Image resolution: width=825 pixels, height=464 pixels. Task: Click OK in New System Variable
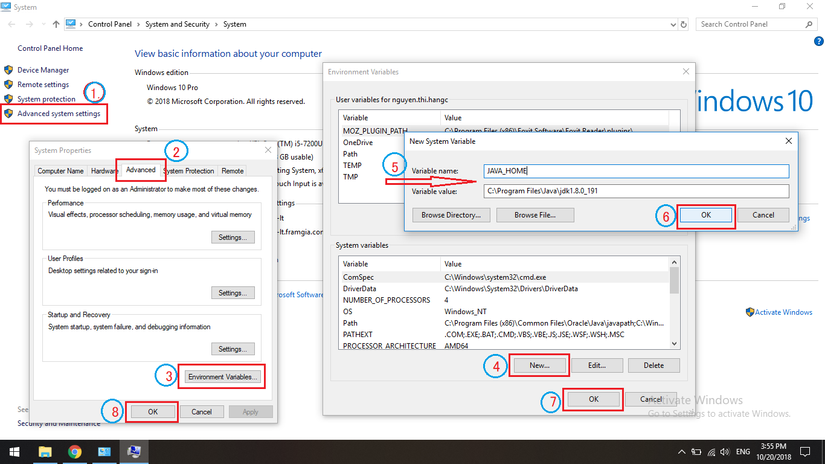pyautogui.click(x=706, y=215)
